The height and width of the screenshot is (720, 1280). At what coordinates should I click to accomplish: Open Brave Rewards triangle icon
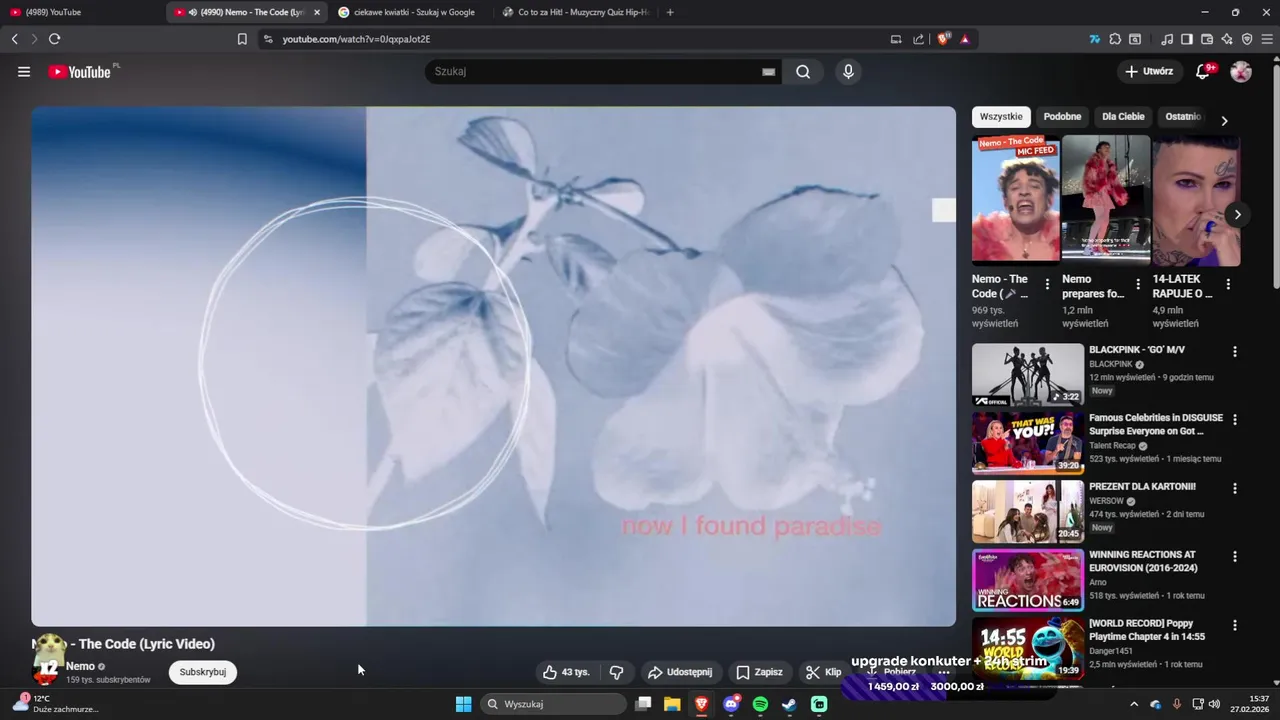[x=965, y=39]
